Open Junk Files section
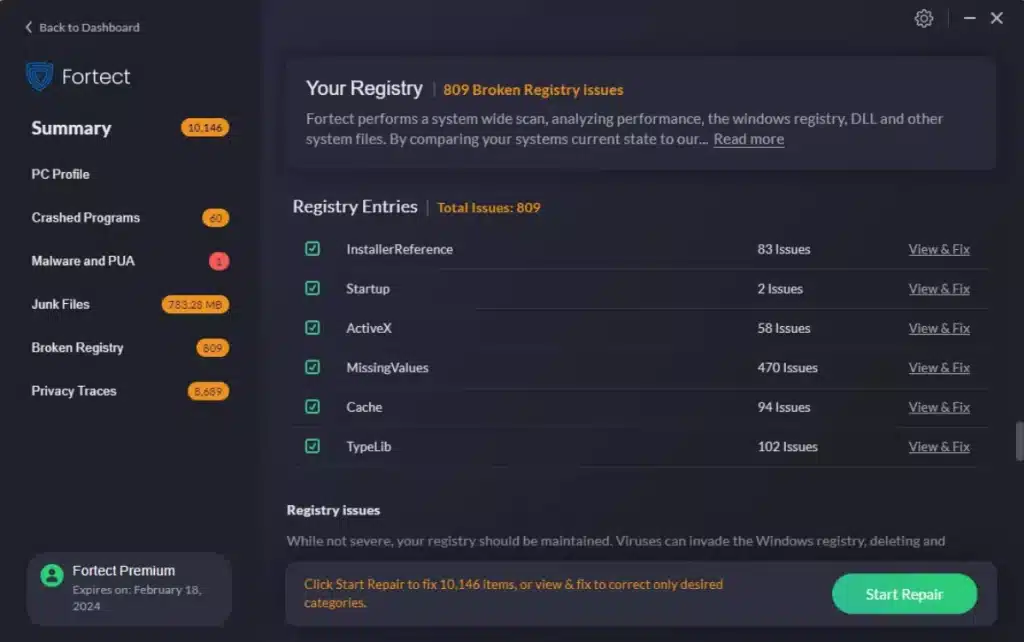This screenshot has height=642, width=1024. (x=60, y=304)
